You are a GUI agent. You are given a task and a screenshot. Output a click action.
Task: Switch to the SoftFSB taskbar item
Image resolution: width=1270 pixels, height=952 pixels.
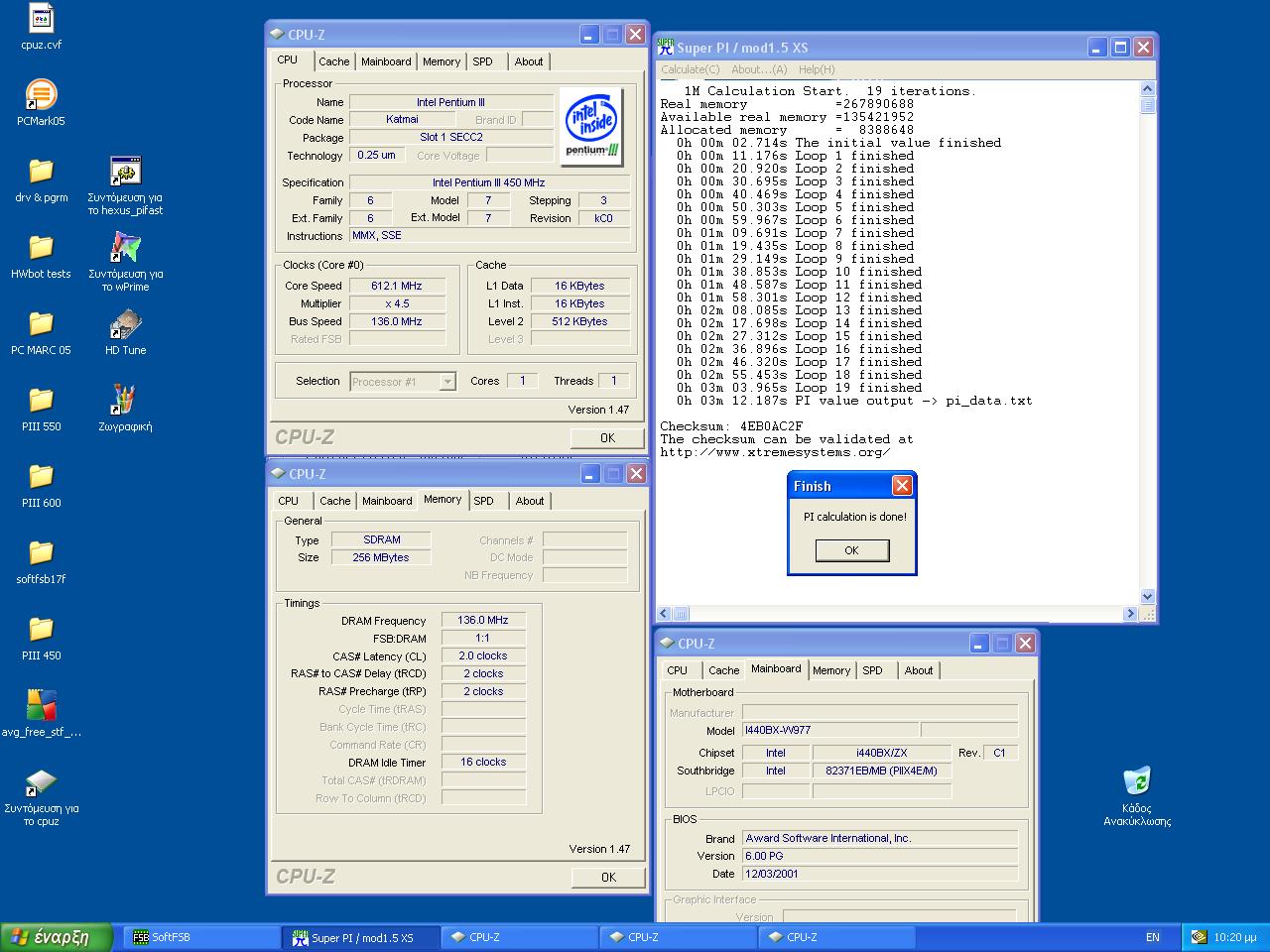[202, 937]
